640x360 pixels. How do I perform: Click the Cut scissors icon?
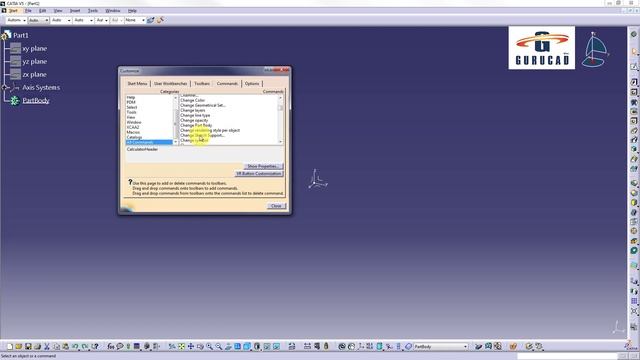pos(47,347)
